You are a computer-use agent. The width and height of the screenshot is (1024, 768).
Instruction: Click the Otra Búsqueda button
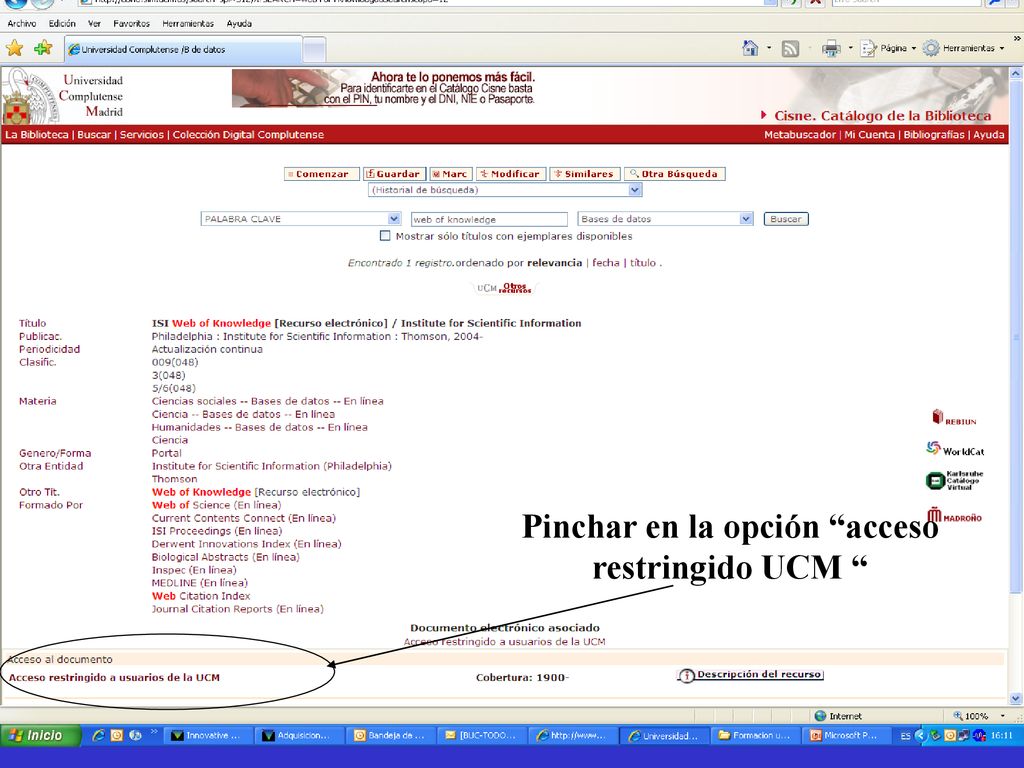coord(675,174)
